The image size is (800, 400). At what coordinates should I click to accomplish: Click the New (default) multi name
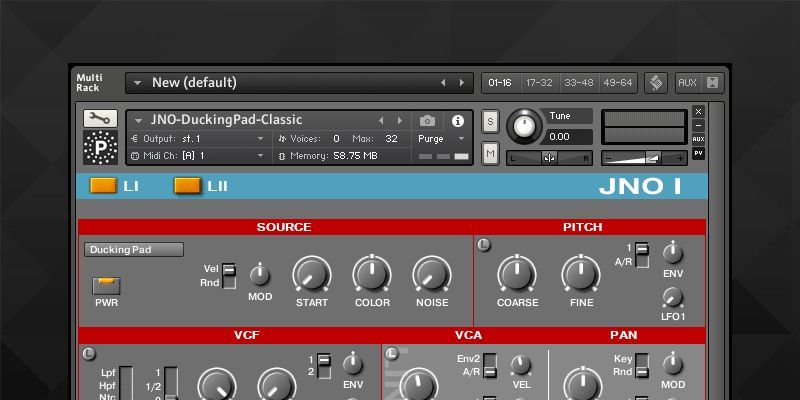(194, 83)
